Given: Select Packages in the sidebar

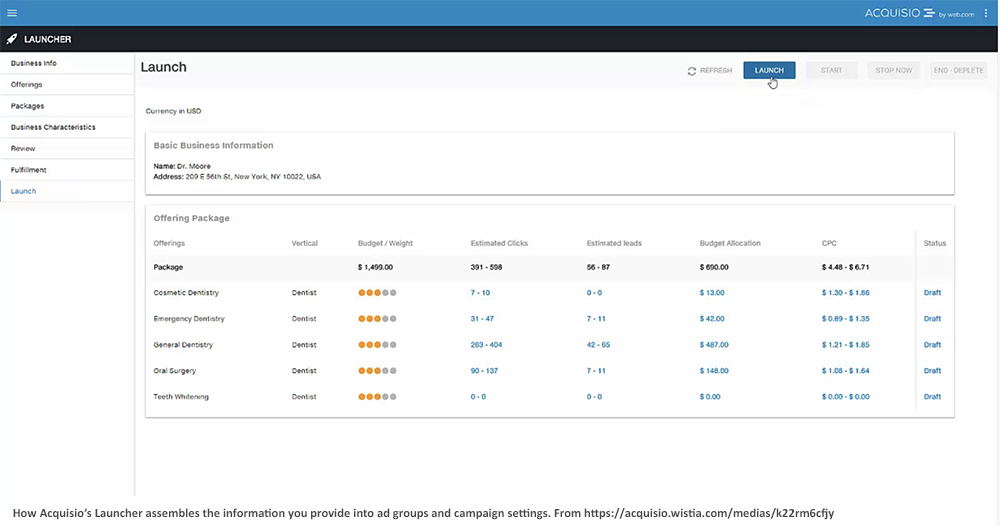Looking at the screenshot, I should click(28, 106).
